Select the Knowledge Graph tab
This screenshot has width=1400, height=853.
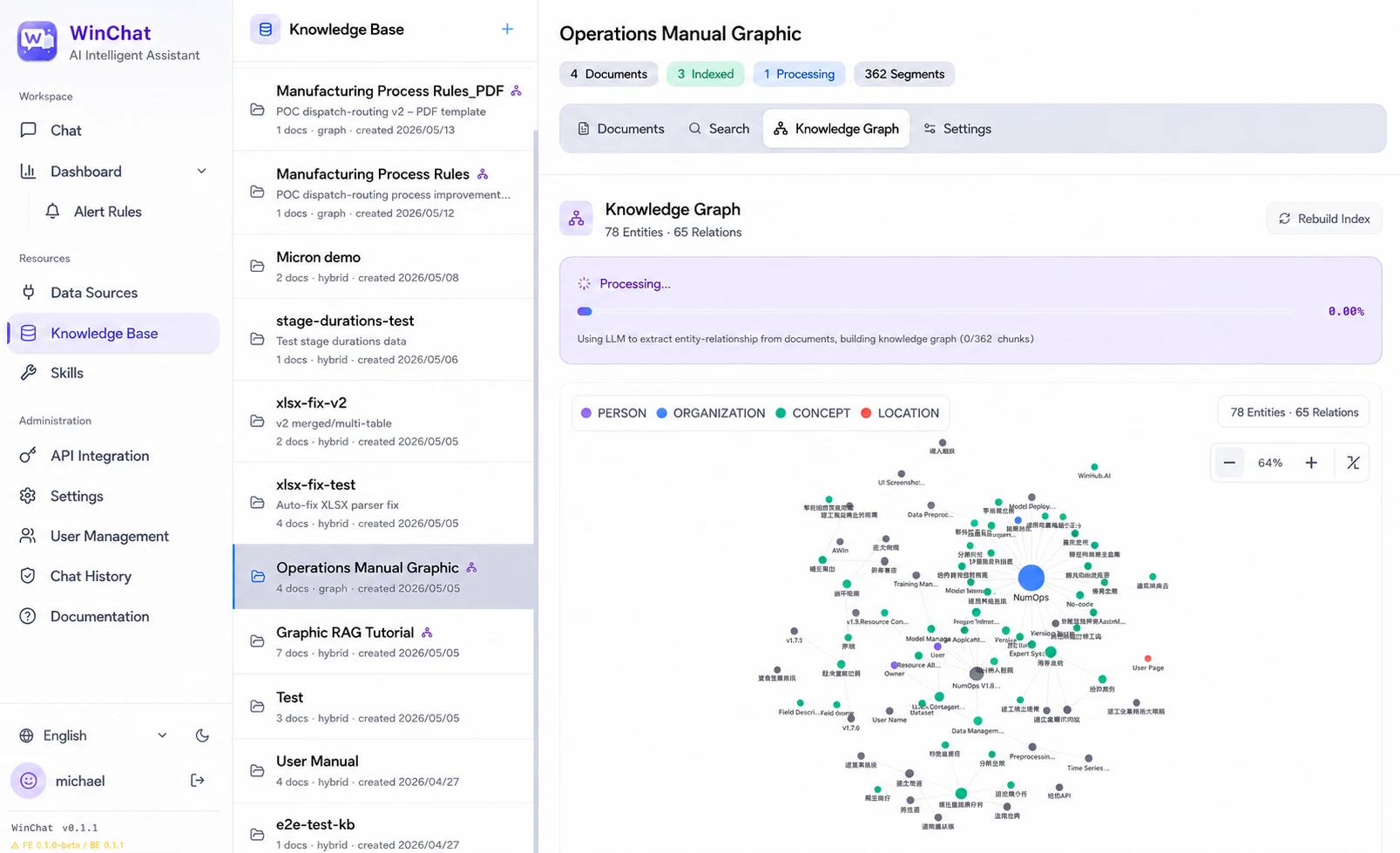point(836,129)
